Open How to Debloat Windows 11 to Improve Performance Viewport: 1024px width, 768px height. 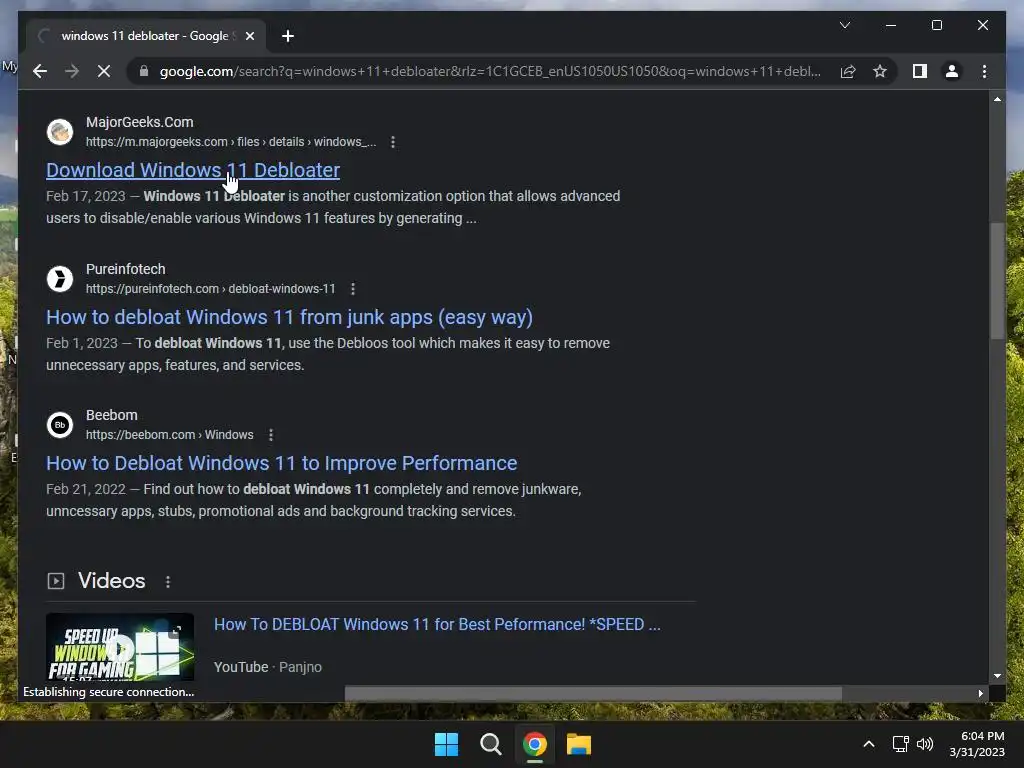pos(281,463)
